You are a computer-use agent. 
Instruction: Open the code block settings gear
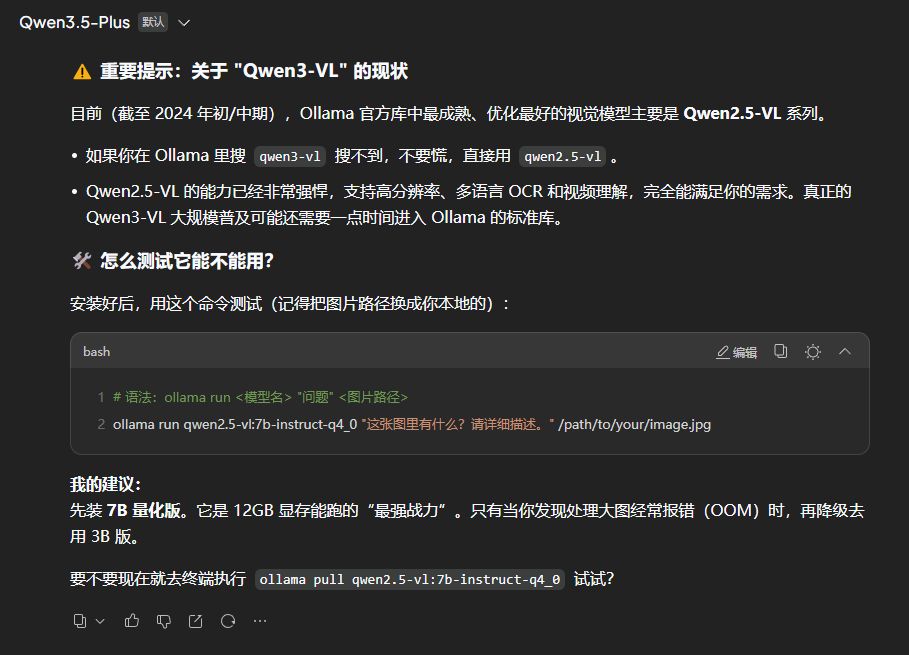coord(812,351)
